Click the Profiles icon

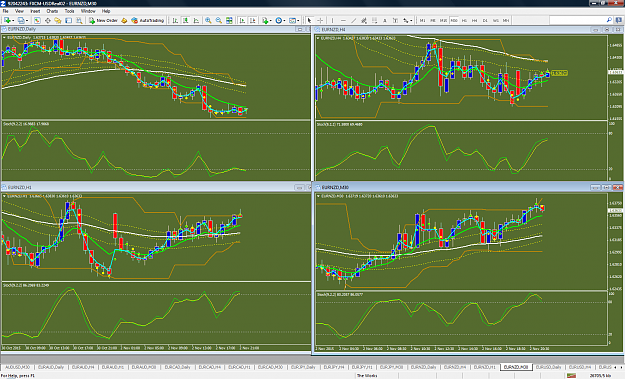coord(20,20)
